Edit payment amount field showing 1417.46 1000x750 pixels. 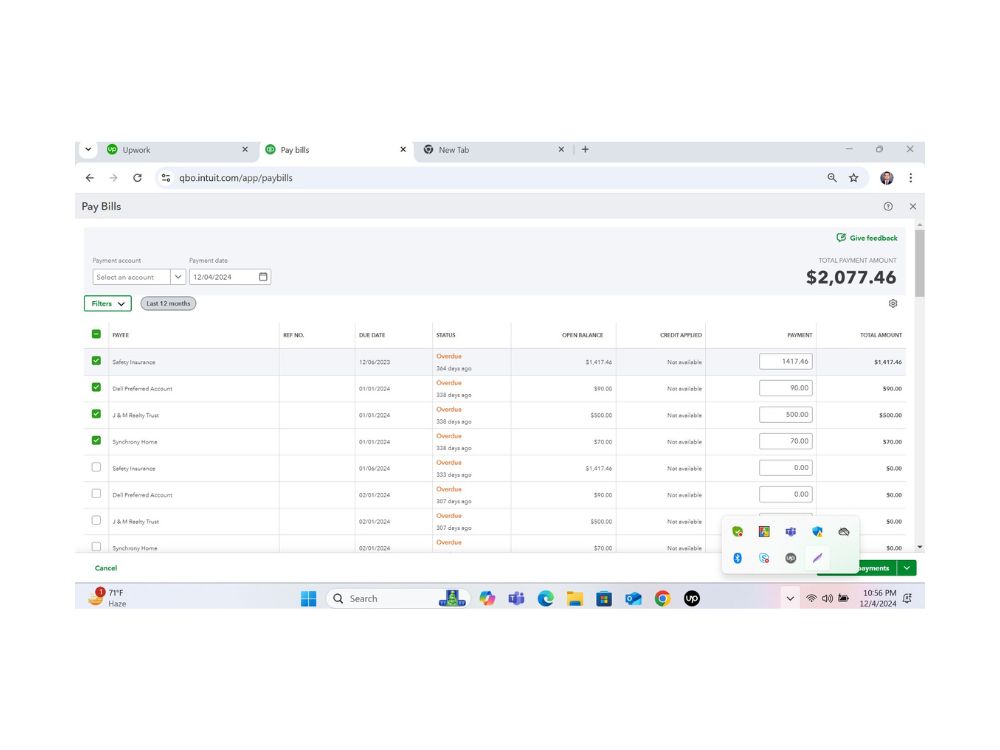click(x=786, y=362)
